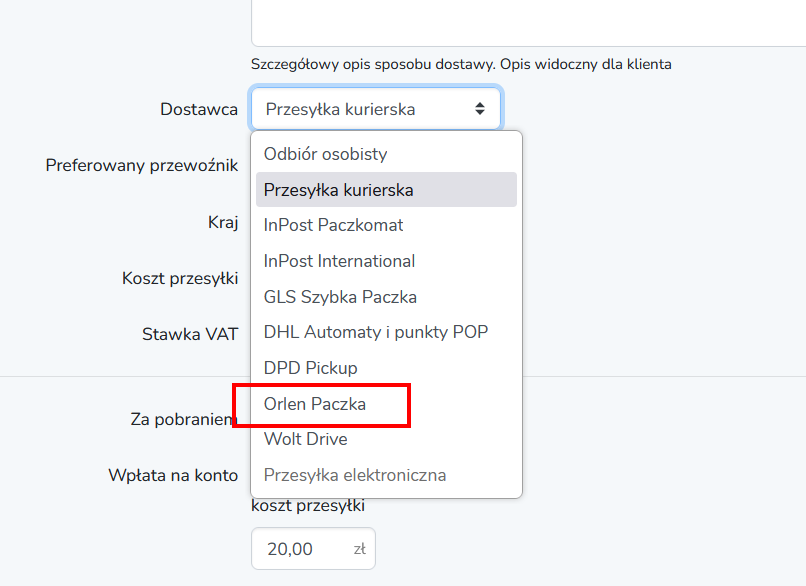Select InPost International in the dropdown
This screenshot has width=806, height=586.
click(x=339, y=261)
